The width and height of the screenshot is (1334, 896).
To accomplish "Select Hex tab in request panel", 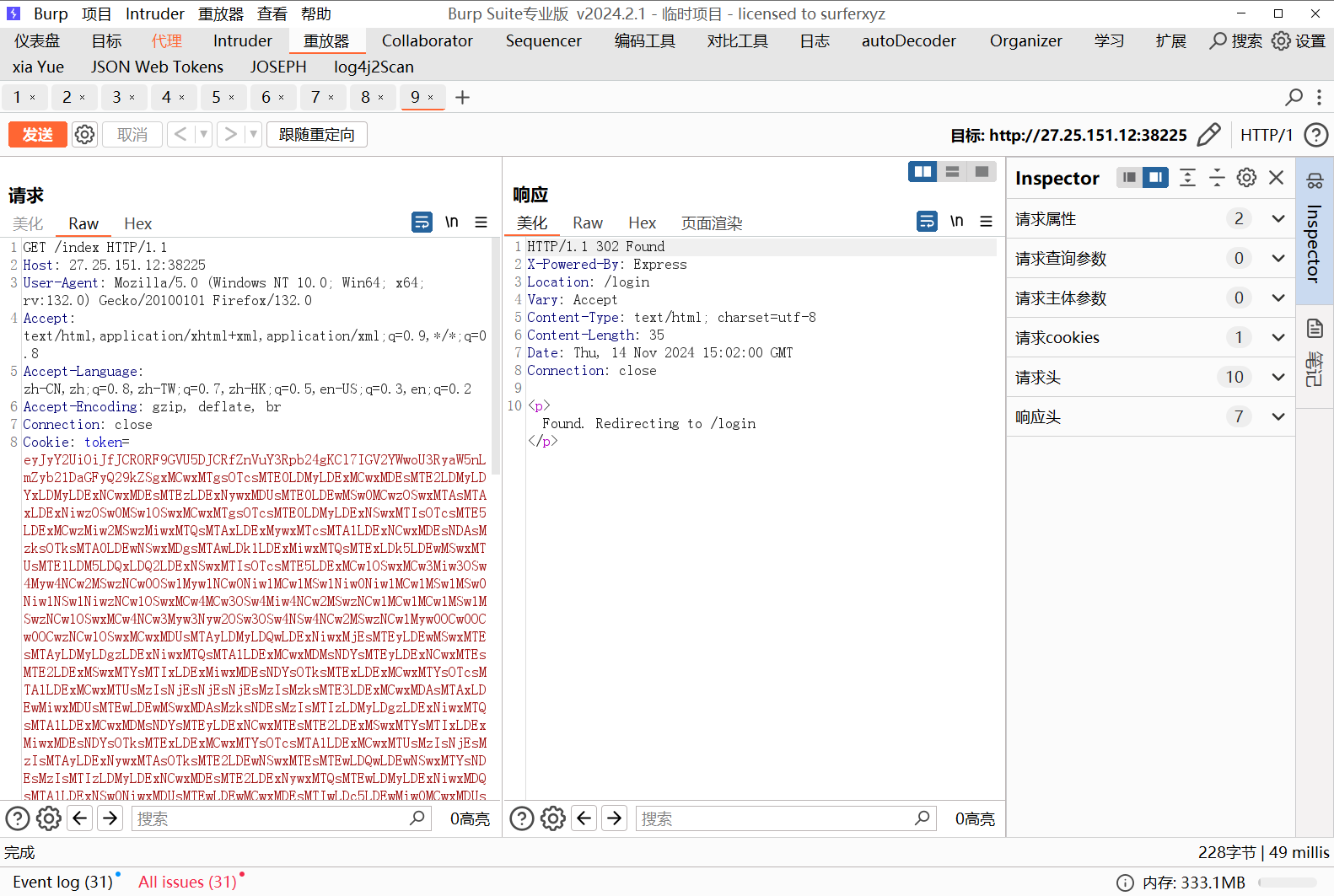I will (x=138, y=223).
